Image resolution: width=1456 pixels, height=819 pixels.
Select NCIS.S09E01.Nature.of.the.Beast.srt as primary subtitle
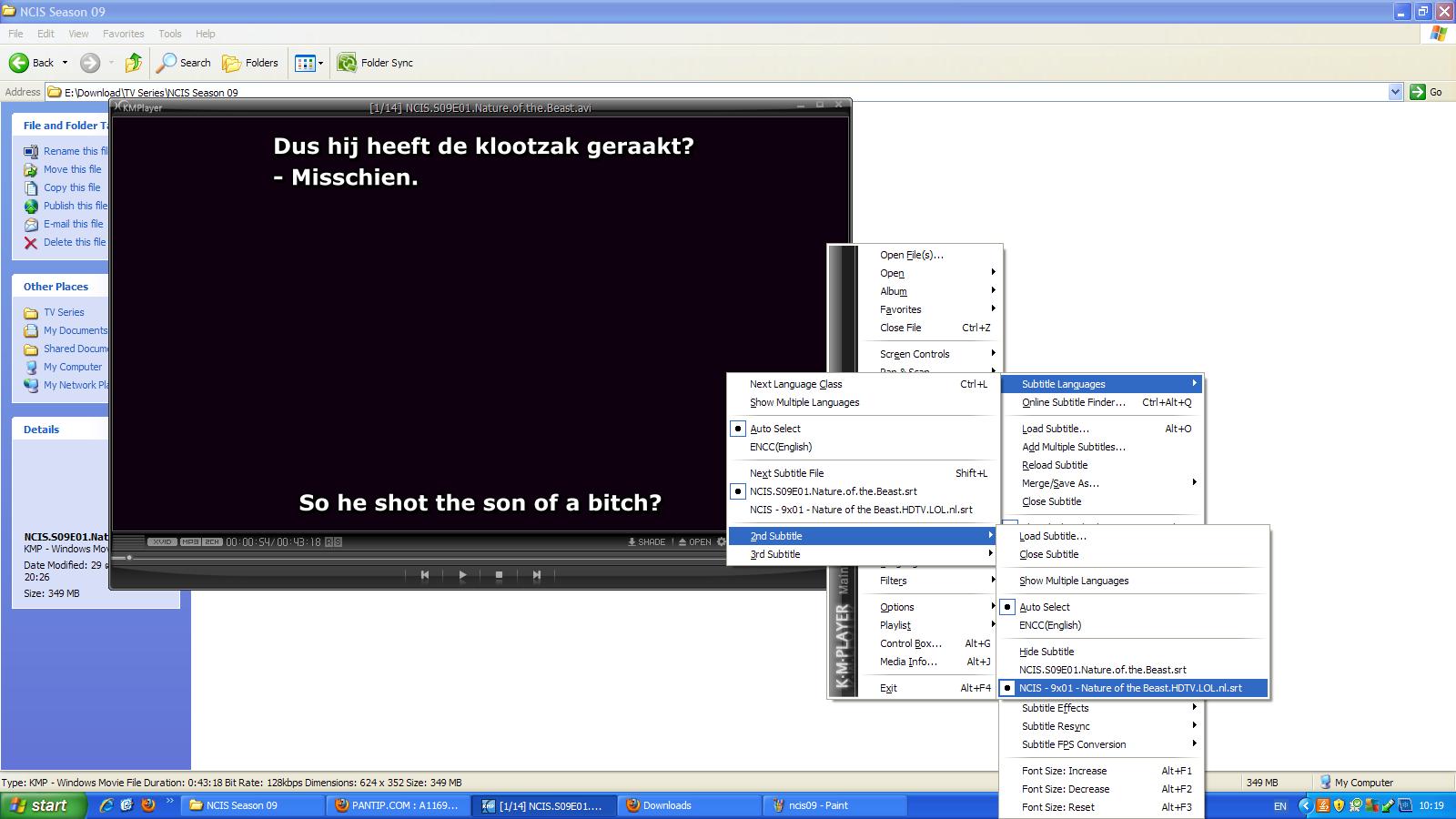click(862, 491)
